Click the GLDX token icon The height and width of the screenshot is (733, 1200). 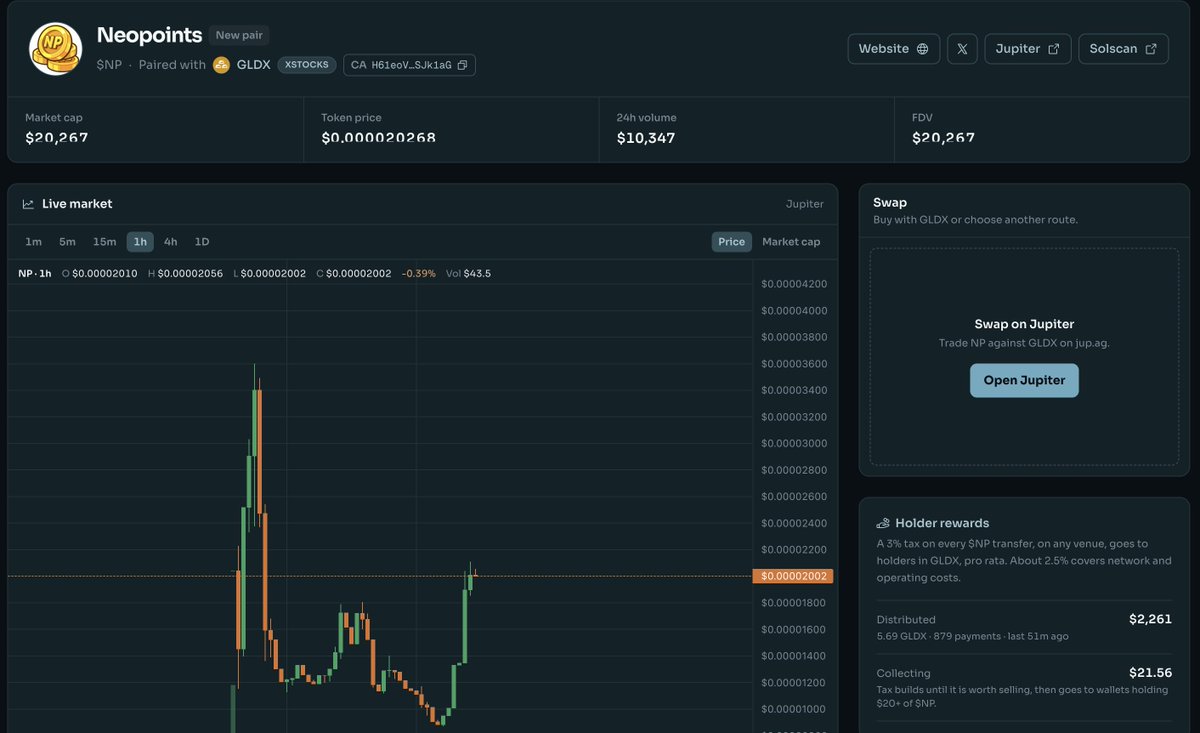click(222, 65)
